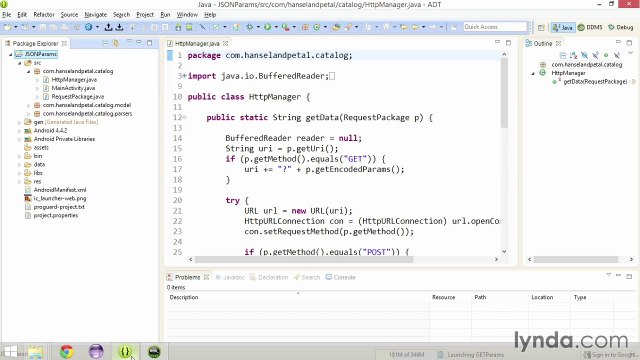Select the Java perspective button

click(563, 27)
